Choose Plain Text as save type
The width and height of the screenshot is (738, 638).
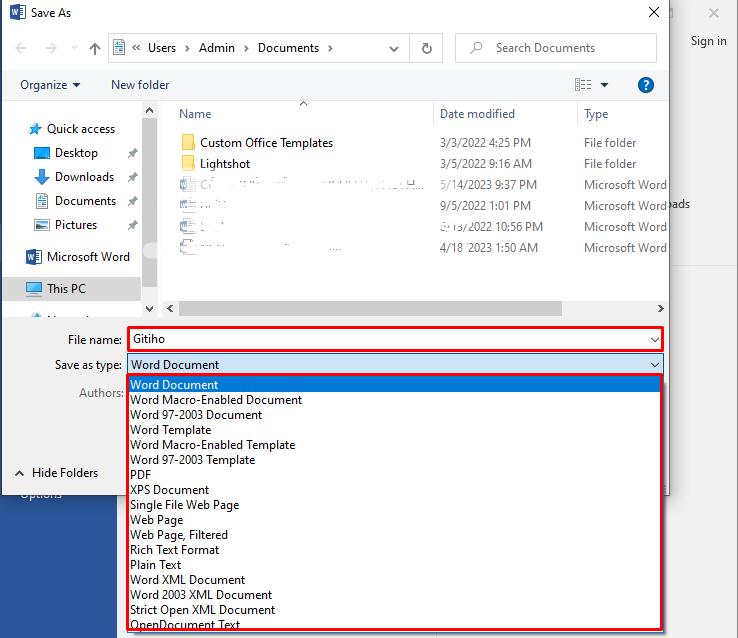(x=395, y=565)
